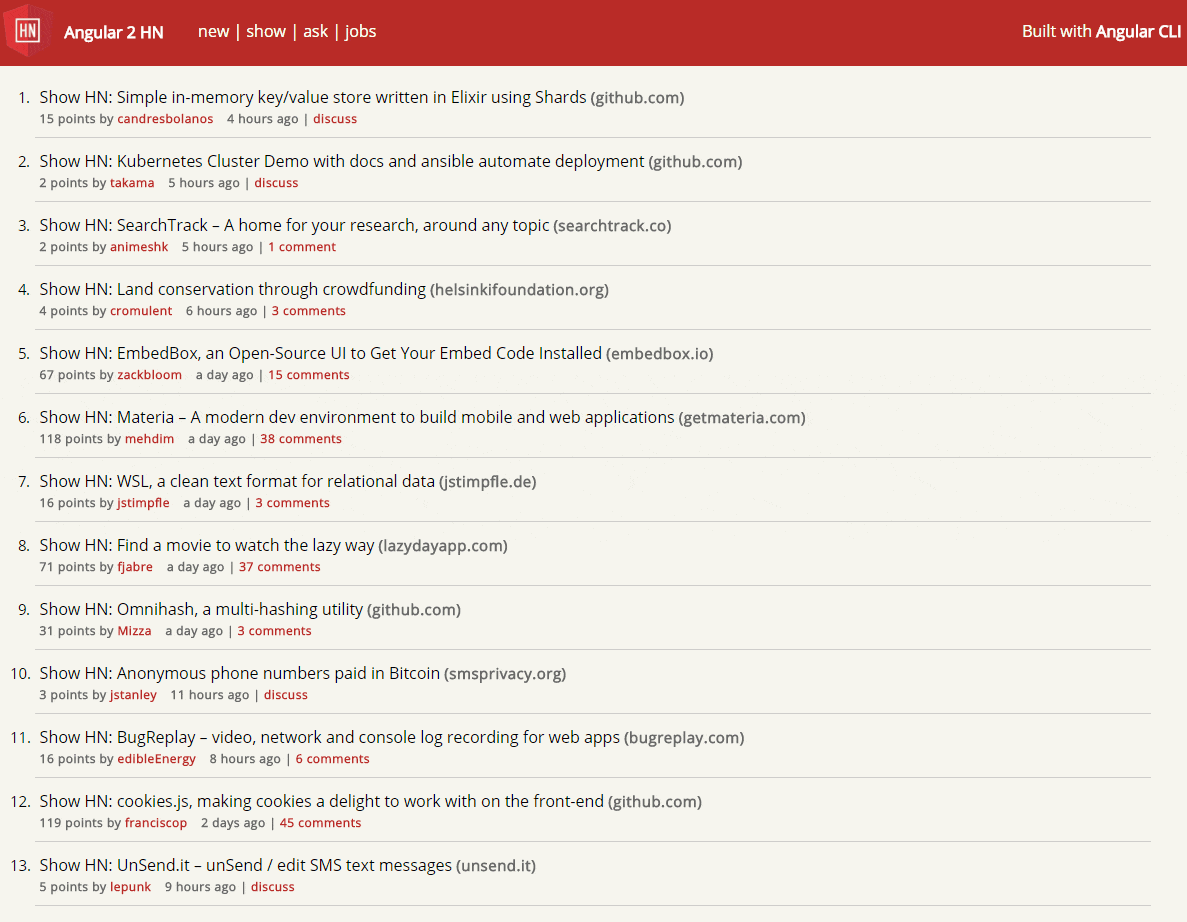Viewport: 1187px width, 922px height.
Task: Click the HN Angular logo icon
Action: (28, 30)
